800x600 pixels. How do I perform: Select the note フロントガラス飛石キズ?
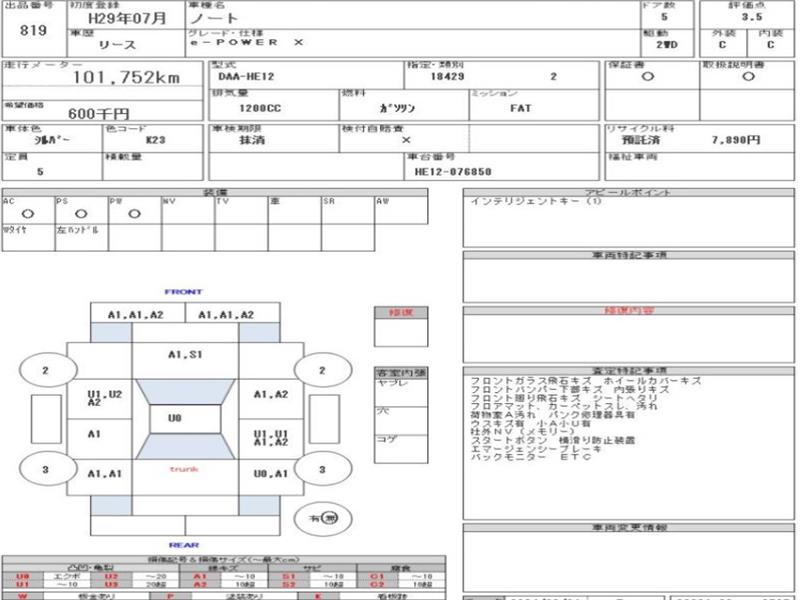click(x=531, y=381)
